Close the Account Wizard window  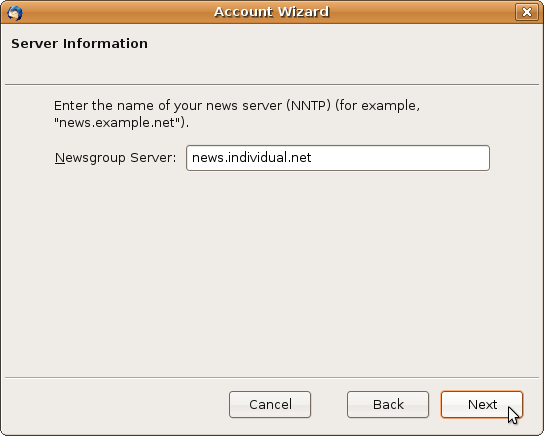click(x=527, y=12)
